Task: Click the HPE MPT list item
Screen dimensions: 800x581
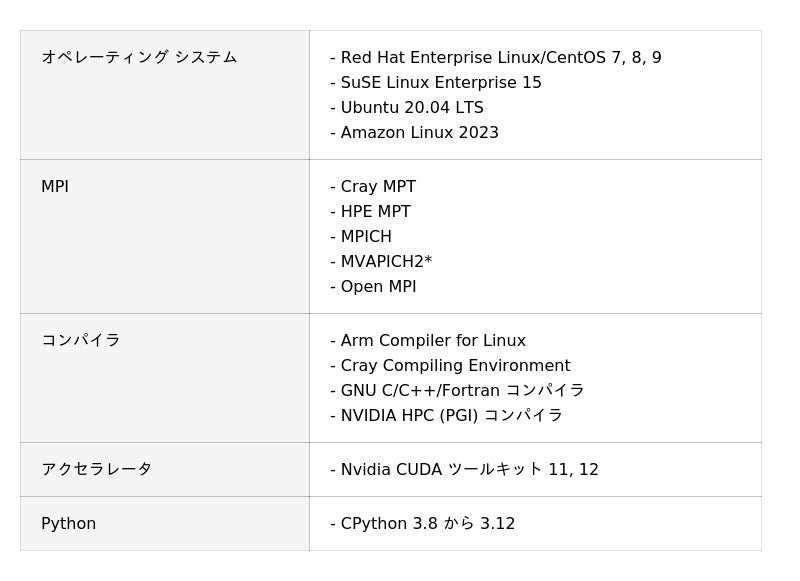Action: click(370, 212)
